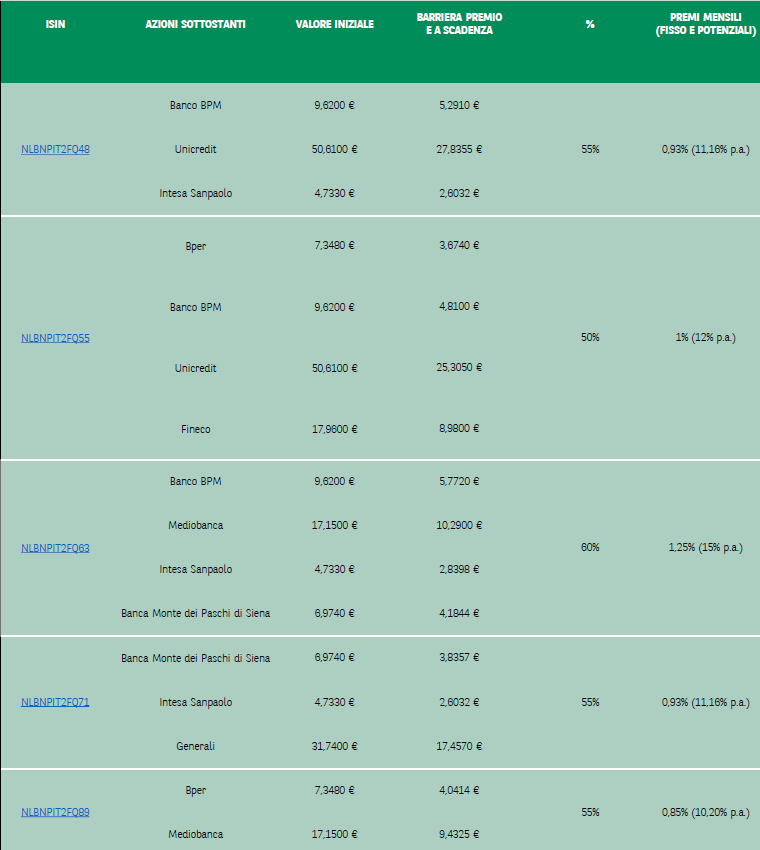760x850 pixels.
Task: Open the NLBNPIT2FQ55 ISIN link
Action: click(x=55, y=338)
